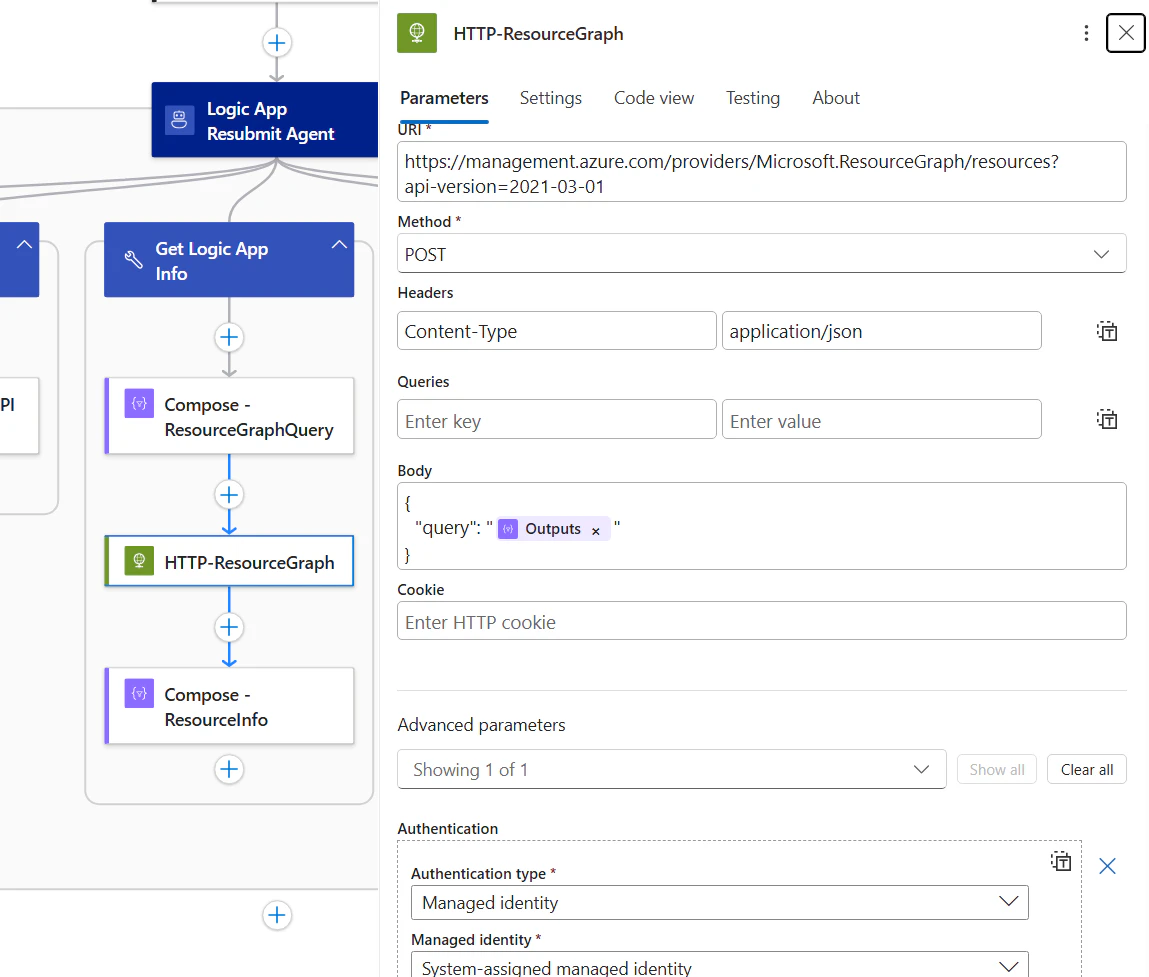Add step at bottom of canvas

276,915
